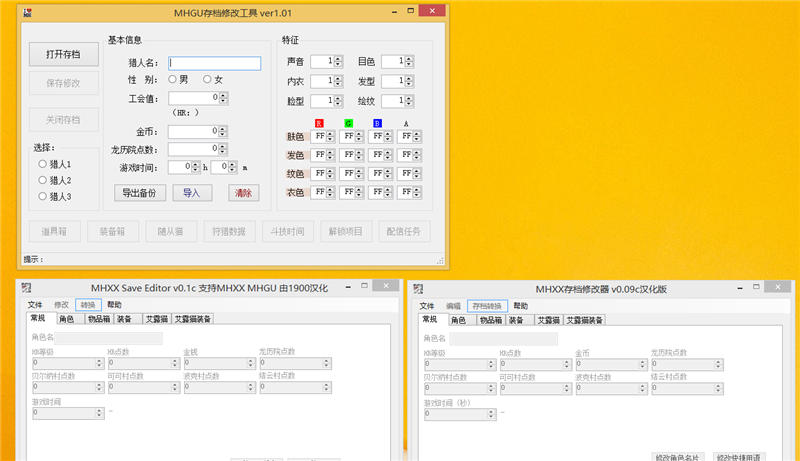This screenshot has height=461, width=800.
Task: Click the MHXX Save Editor v0.1c window icon
Action: coord(27,288)
